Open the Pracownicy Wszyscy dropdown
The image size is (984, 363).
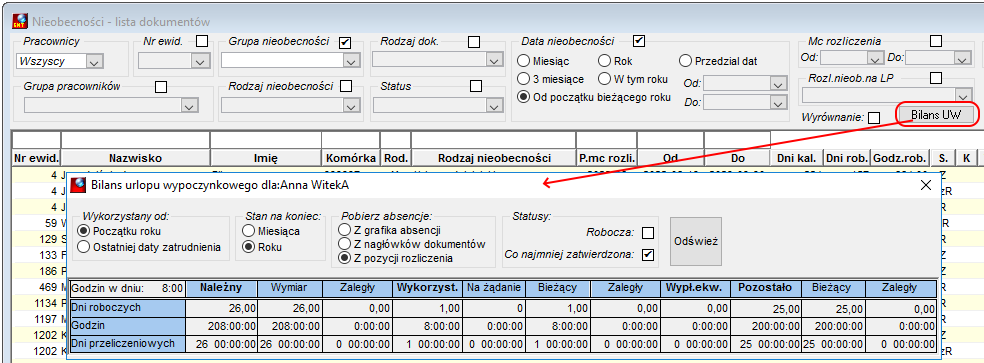(x=95, y=62)
